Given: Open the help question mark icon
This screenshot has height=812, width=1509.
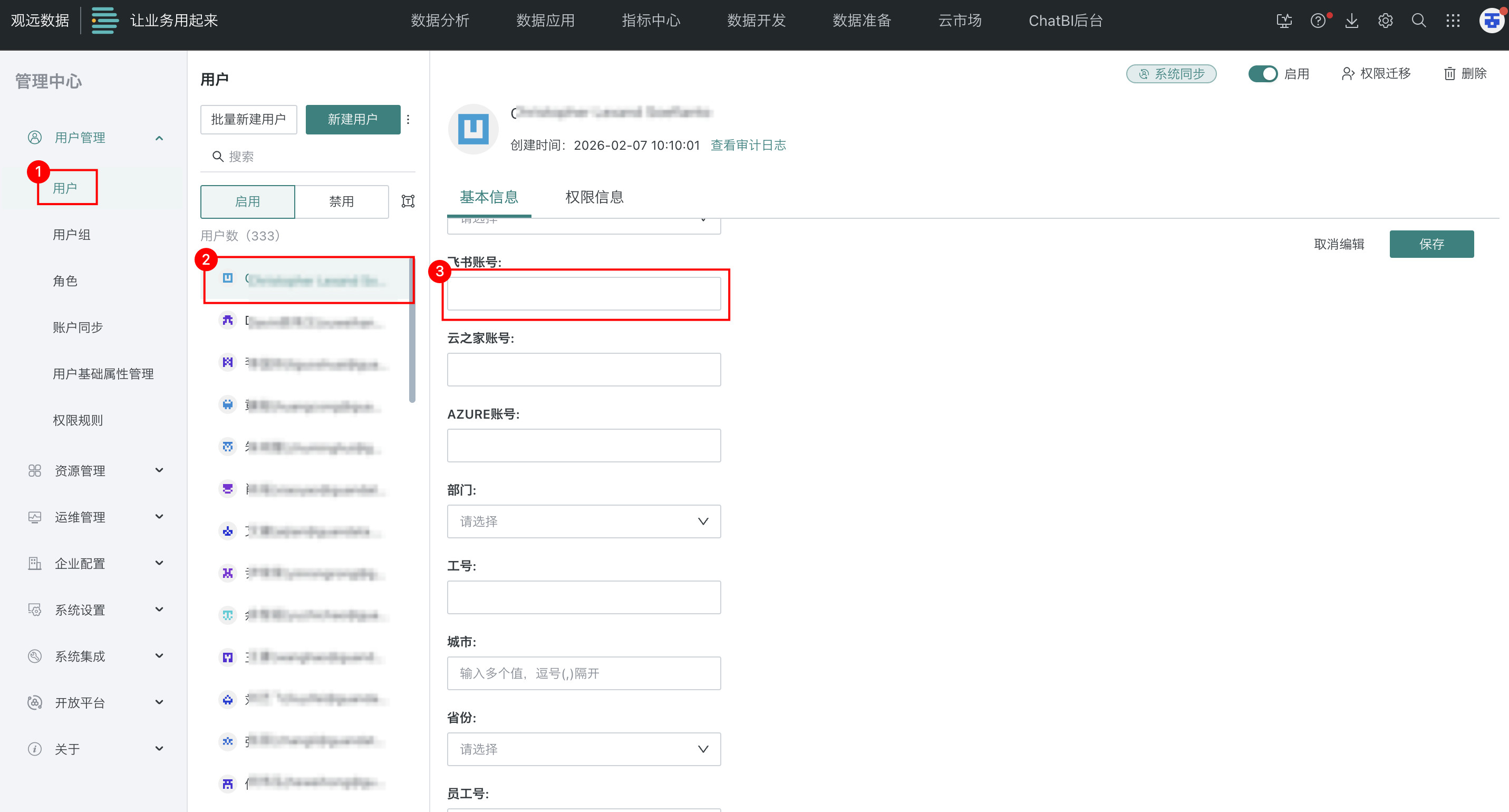Looking at the screenshot, I should (1318, 21).
